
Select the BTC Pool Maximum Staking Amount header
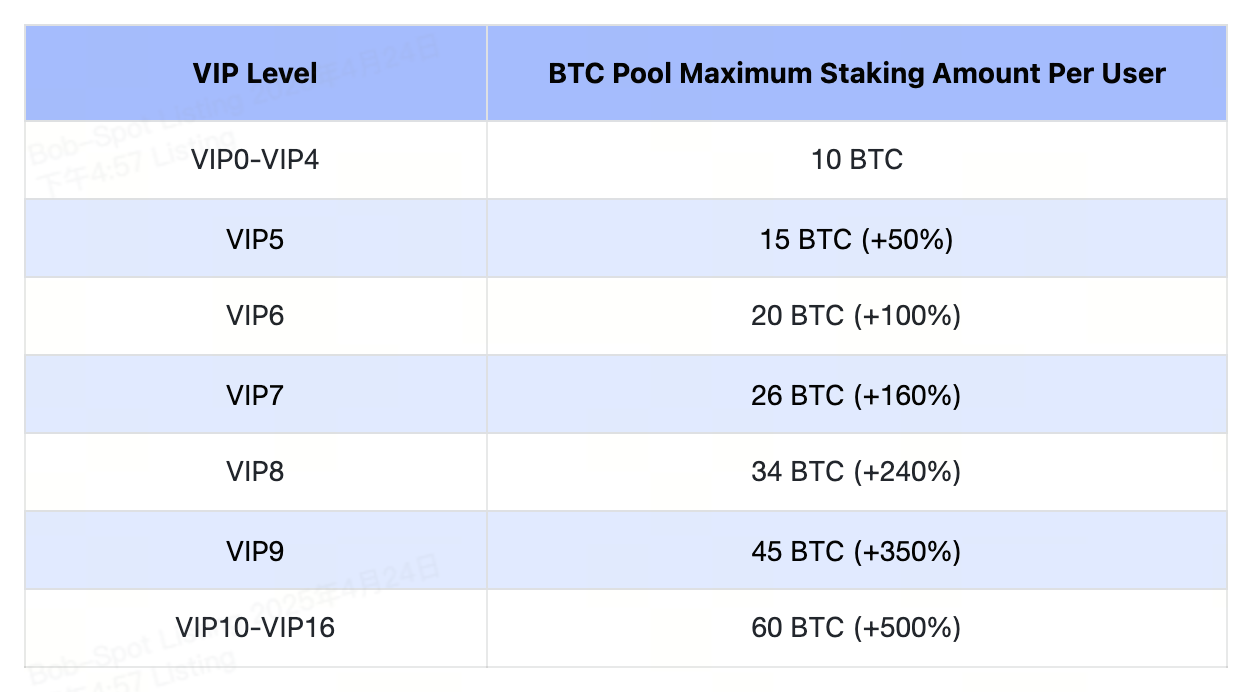pyautogui.click(x=857, y=73)
